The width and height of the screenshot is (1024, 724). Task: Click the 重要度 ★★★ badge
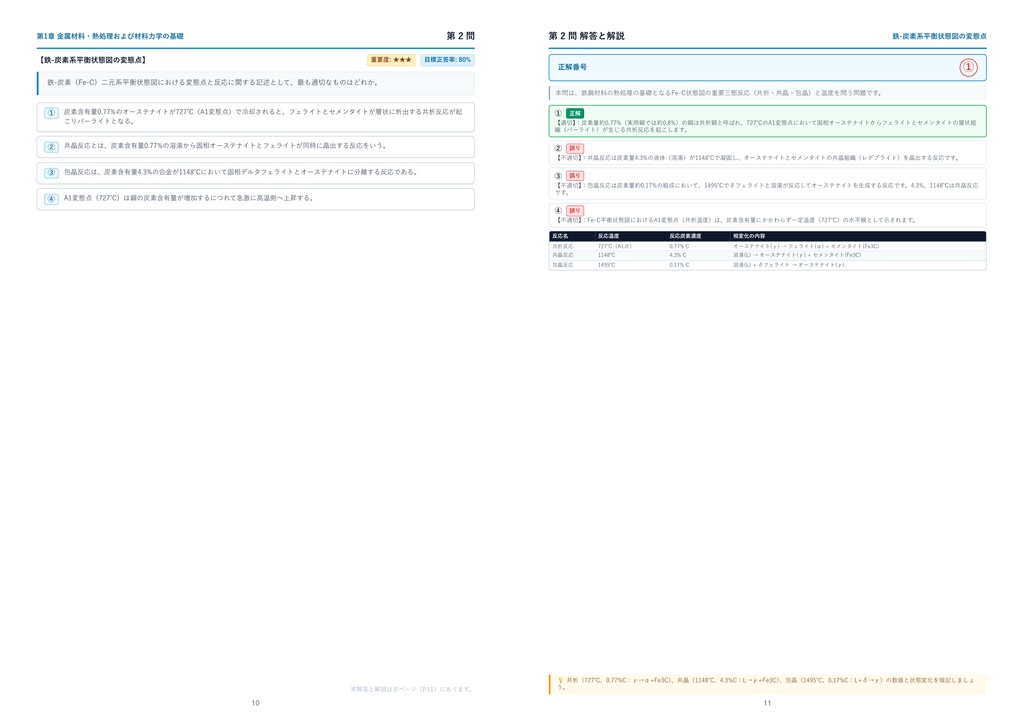[x=391, y=60]
